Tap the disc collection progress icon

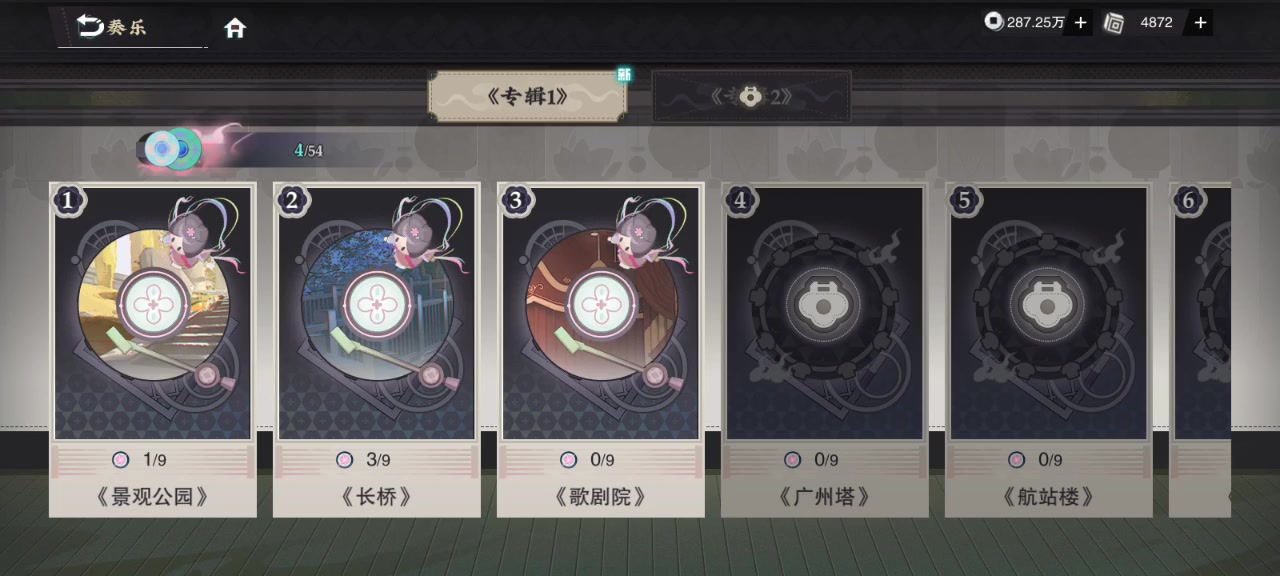click(172, 149)
